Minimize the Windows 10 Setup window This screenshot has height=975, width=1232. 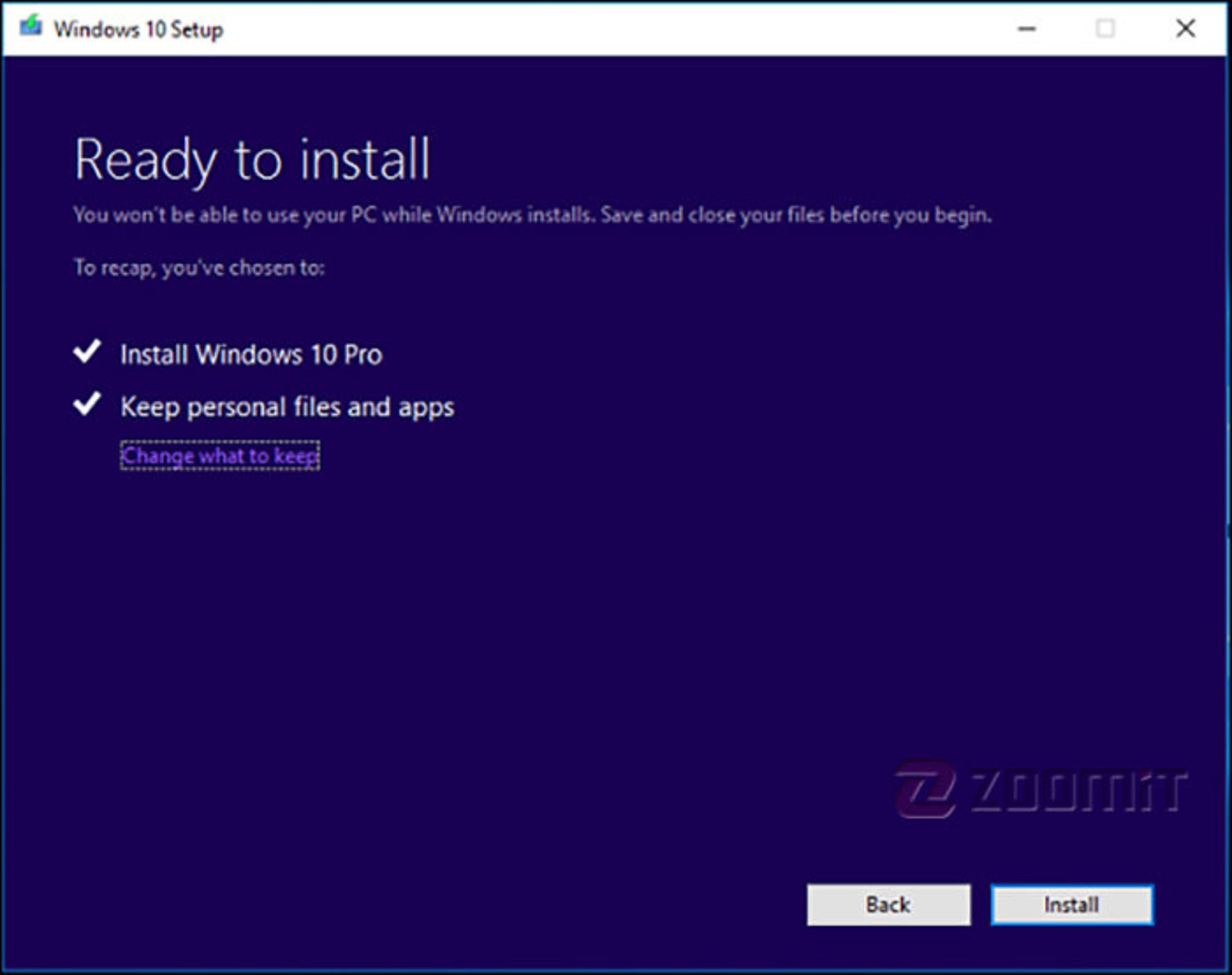1027,29
